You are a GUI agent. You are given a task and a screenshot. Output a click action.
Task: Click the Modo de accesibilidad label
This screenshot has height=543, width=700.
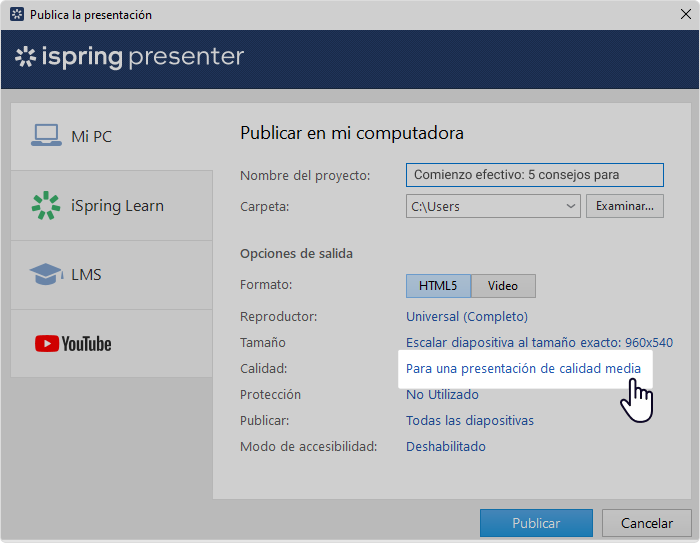tap(308, 446)
